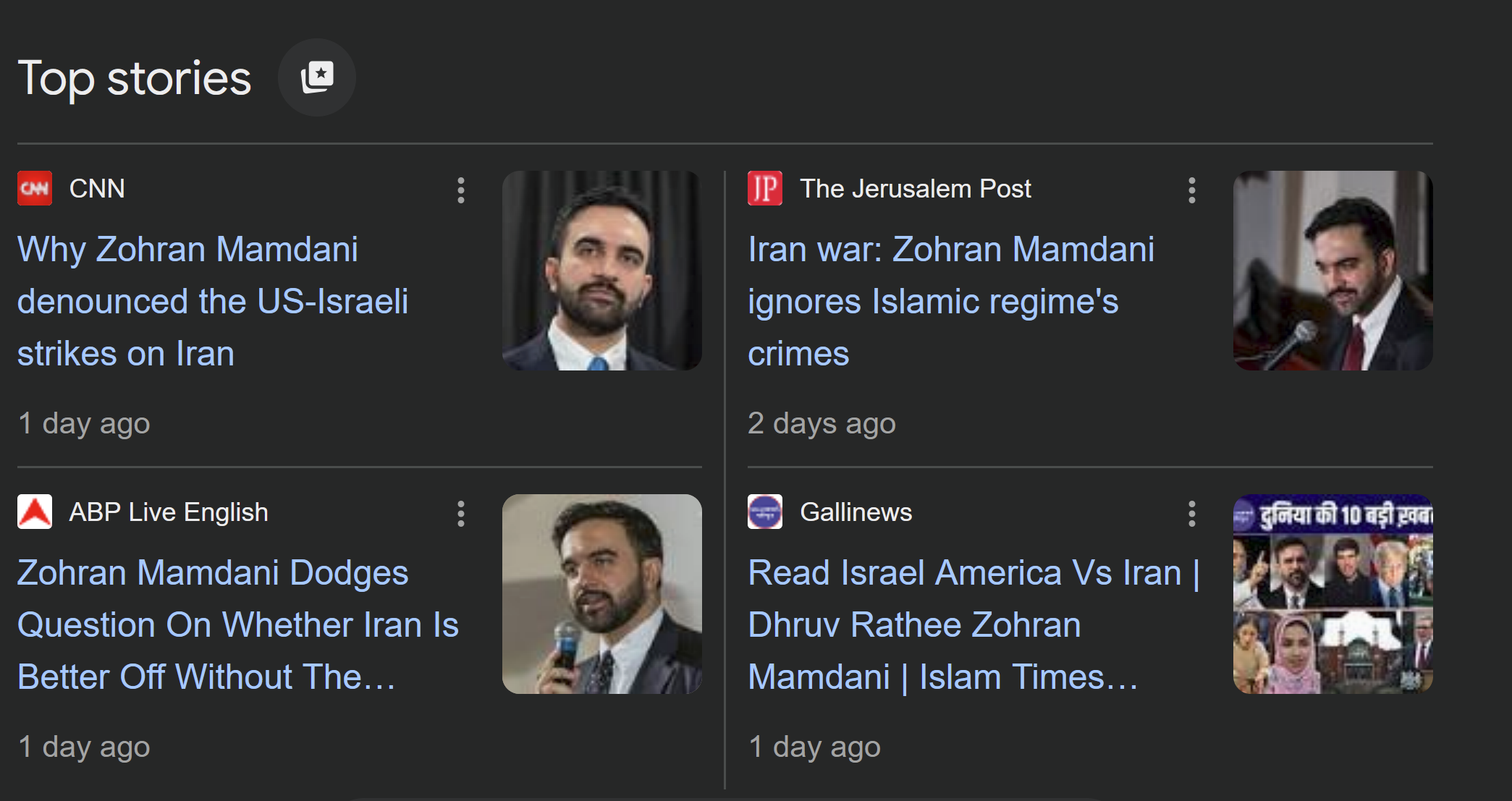Click the Gallinews Hindi collage thumbnail
1512x801 pixels.
click(1332, 594)
